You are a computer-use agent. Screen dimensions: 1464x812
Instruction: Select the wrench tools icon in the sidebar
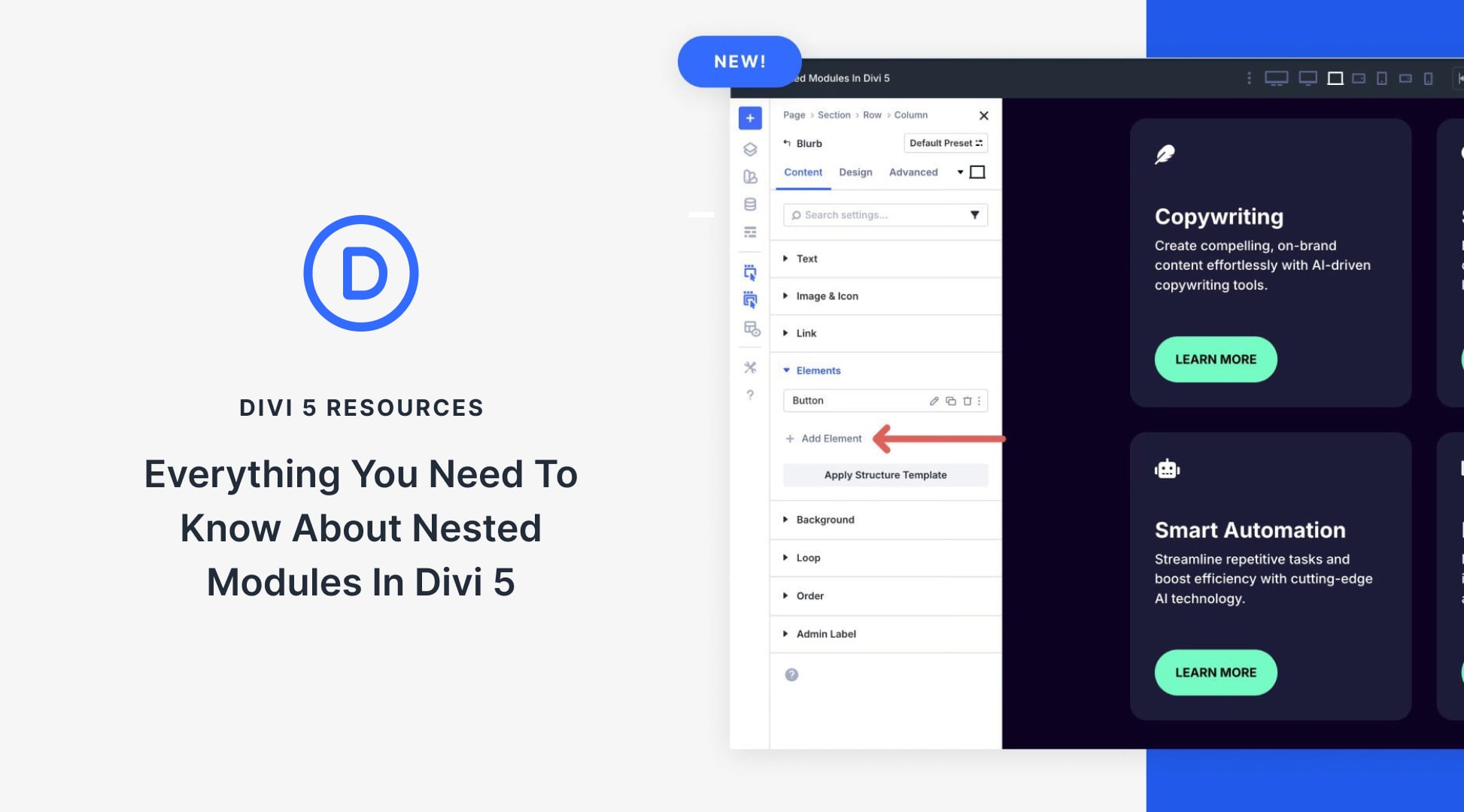(750, 368)
